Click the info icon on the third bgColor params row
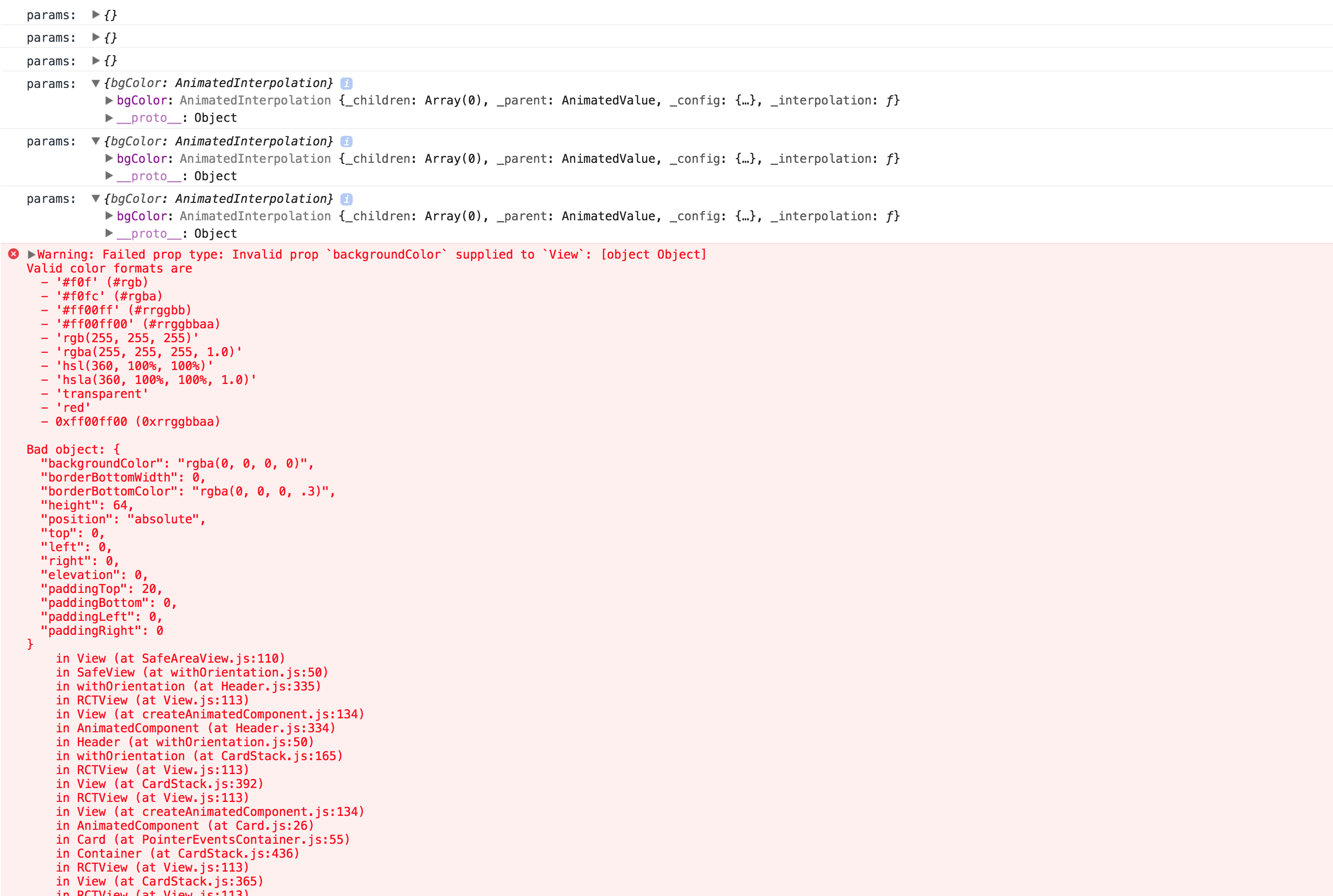The height and width of the screenshot is (896, 1333). click(x=347, y=199)
